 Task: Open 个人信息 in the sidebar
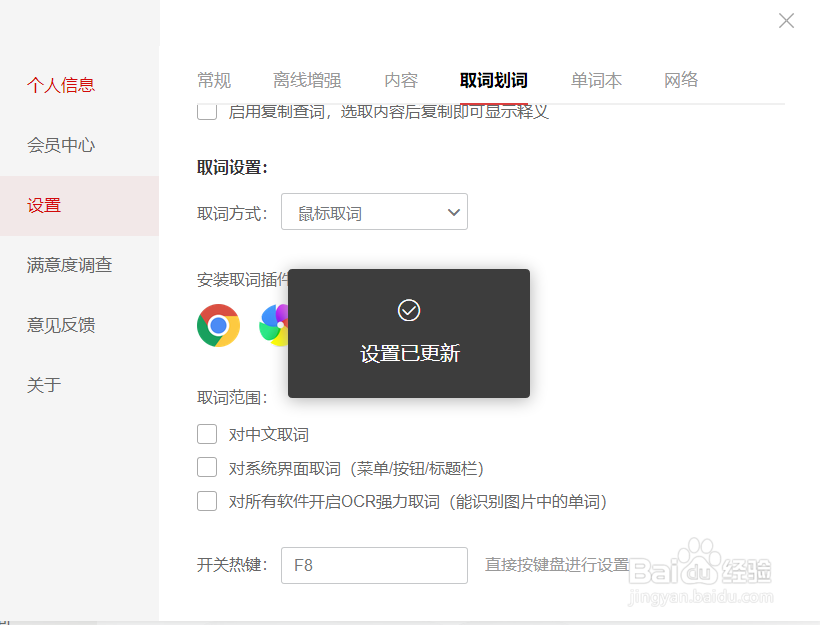[x=61, y=85]
